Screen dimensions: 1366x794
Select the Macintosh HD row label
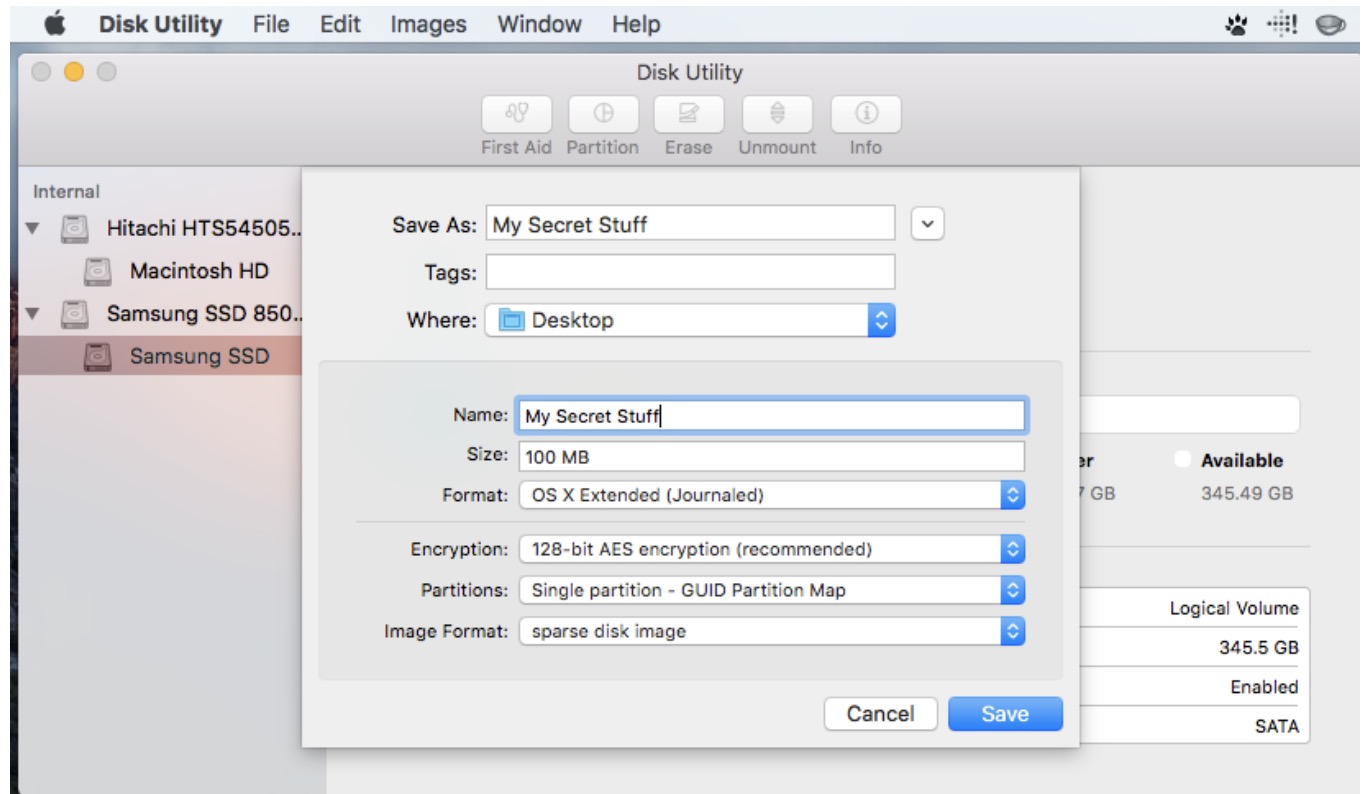199,271
